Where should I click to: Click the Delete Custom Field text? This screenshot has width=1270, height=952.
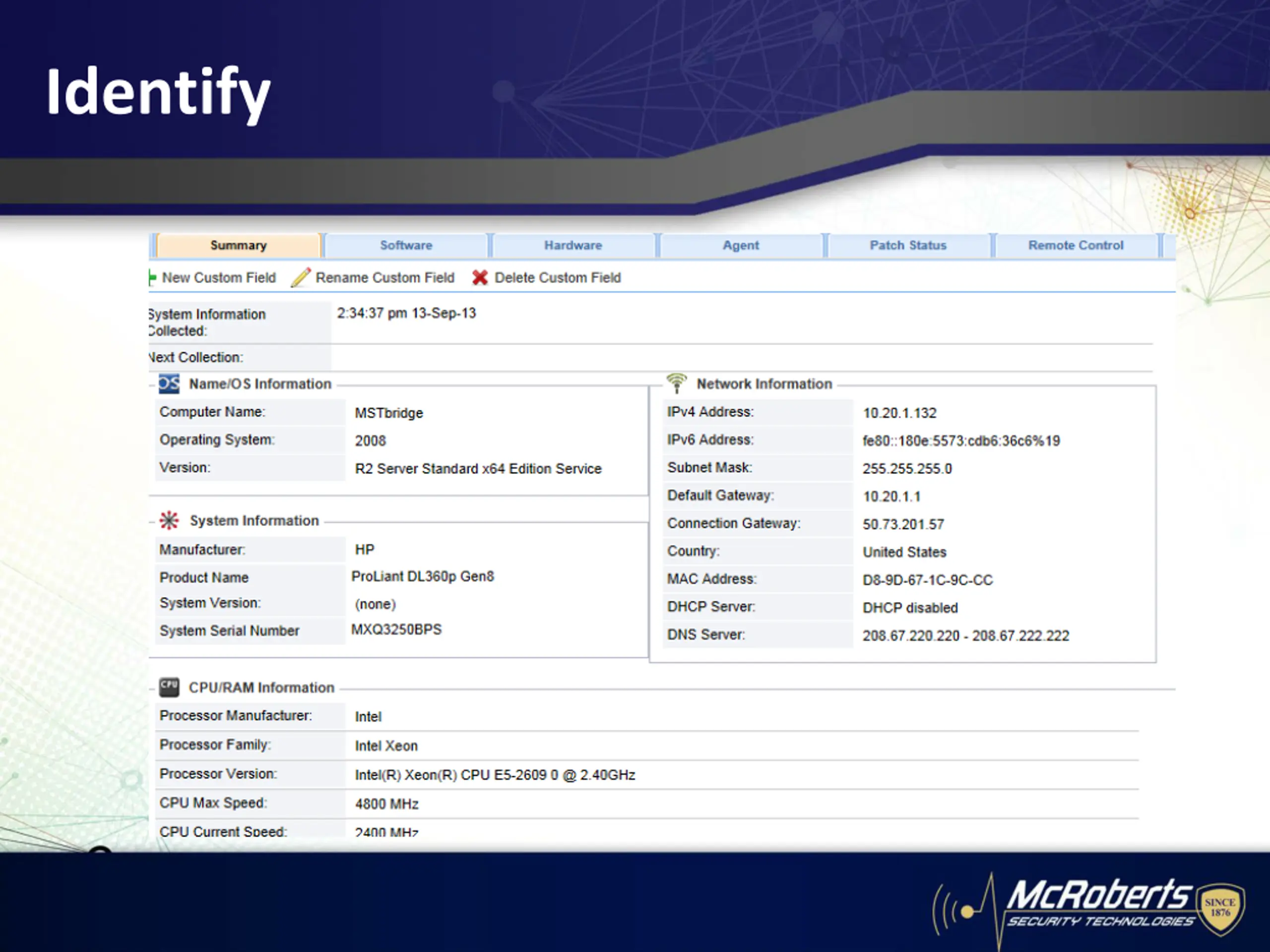pyautogui.click(x=558, y=278)
